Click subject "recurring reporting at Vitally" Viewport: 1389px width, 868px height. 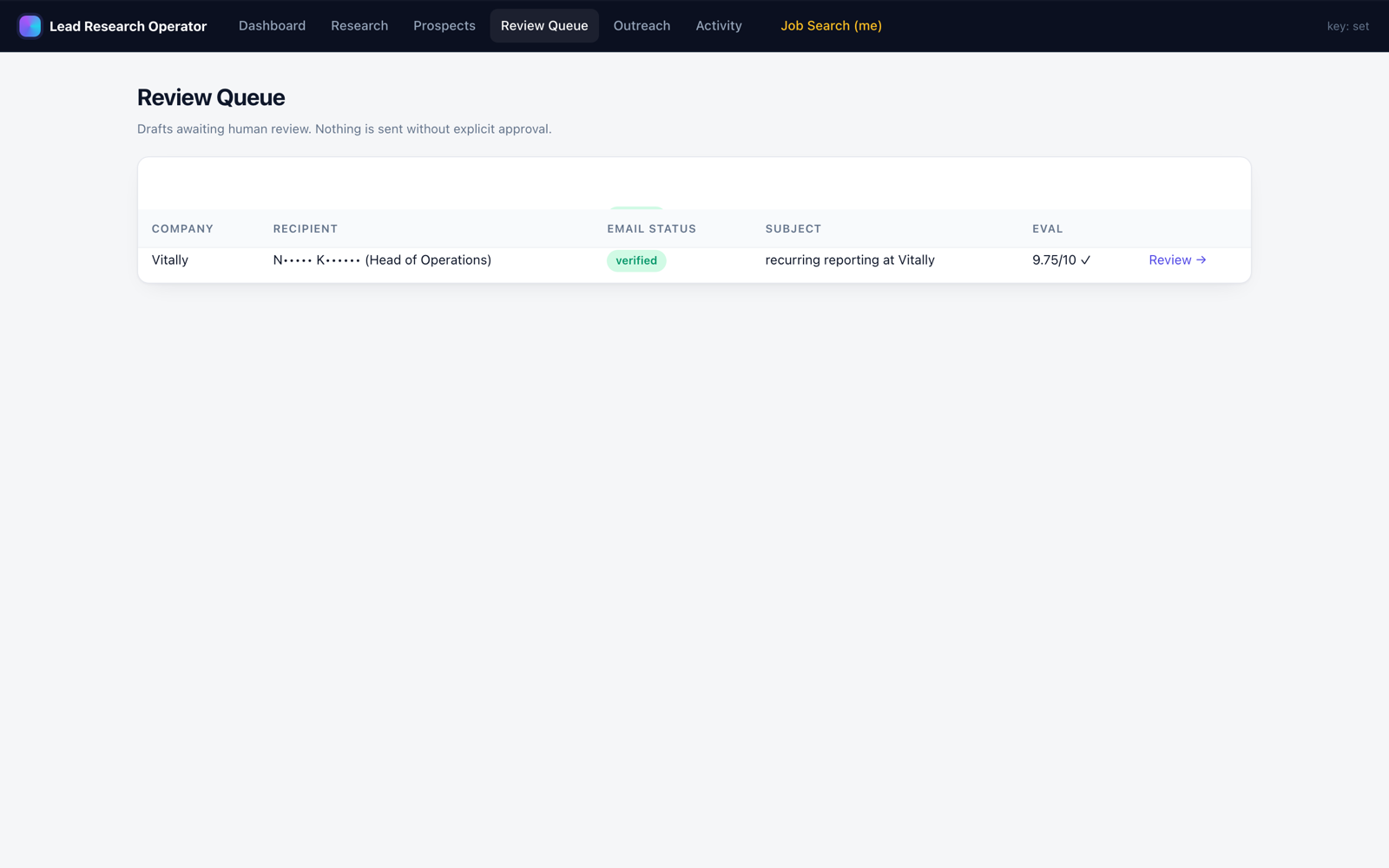[x=850, y=260]
